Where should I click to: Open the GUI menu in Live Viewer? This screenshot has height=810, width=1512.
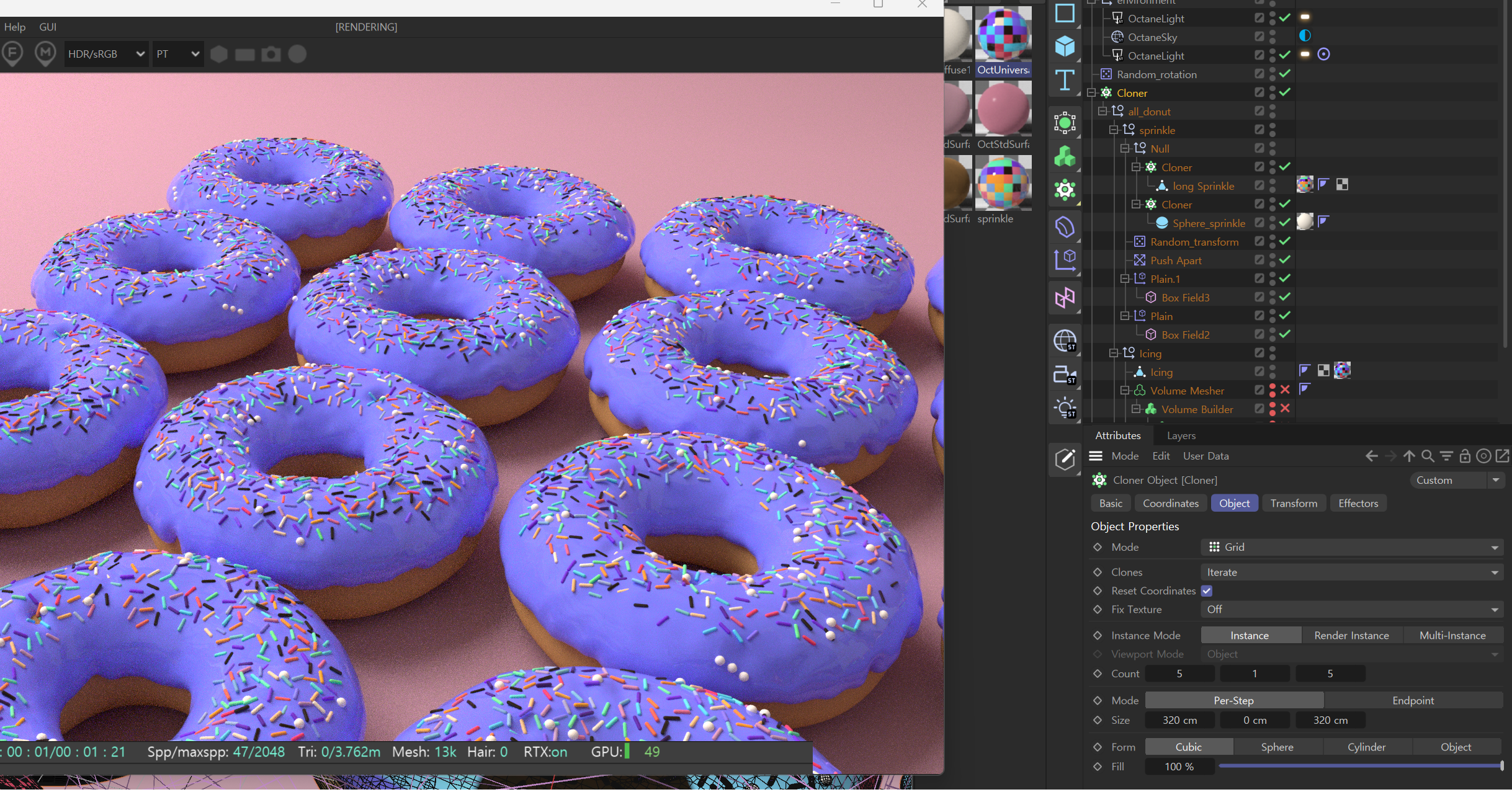[48, 27]
